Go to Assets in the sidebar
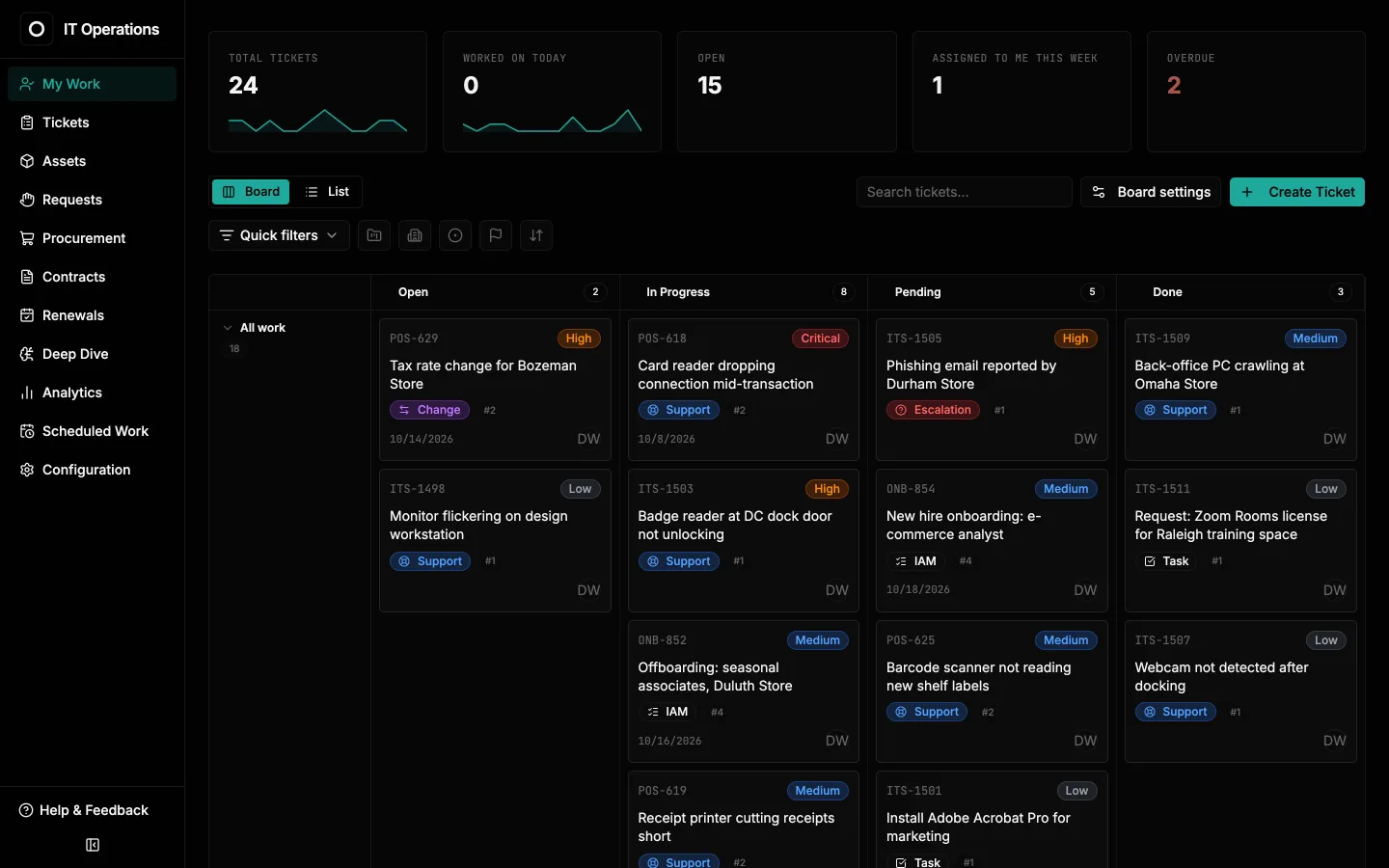This screenshot has height=868, width=1389. click(x=92, y=161)
